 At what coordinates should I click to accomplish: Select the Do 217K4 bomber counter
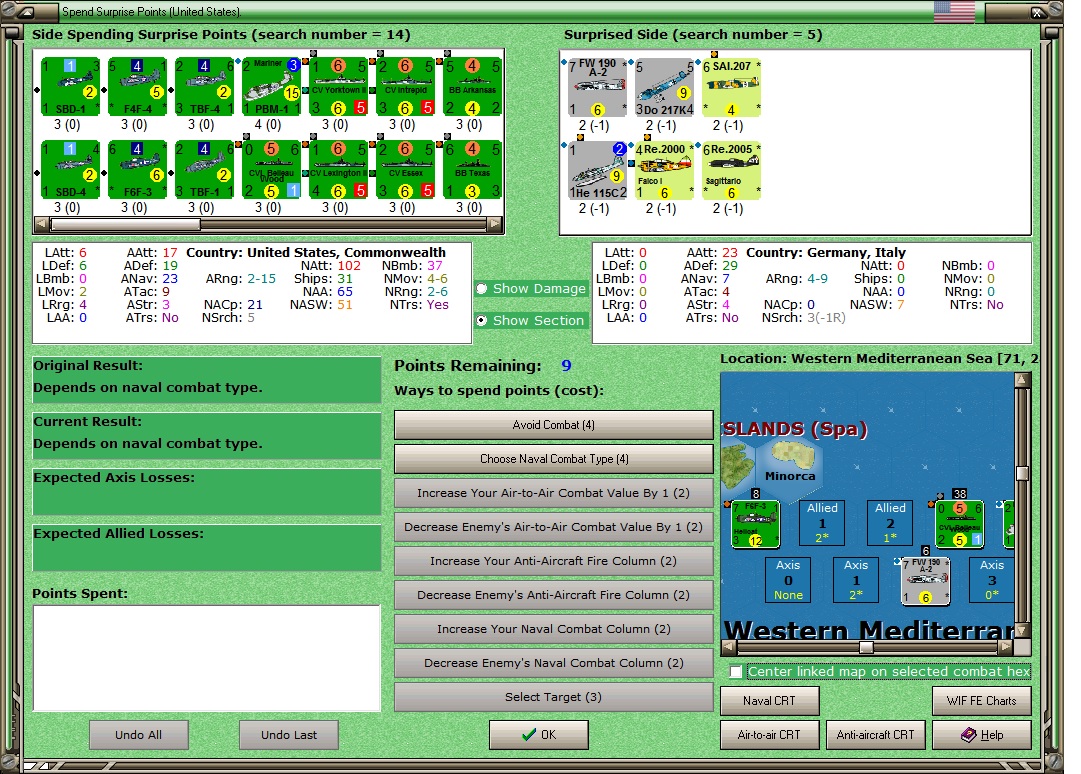coord(664,88)
